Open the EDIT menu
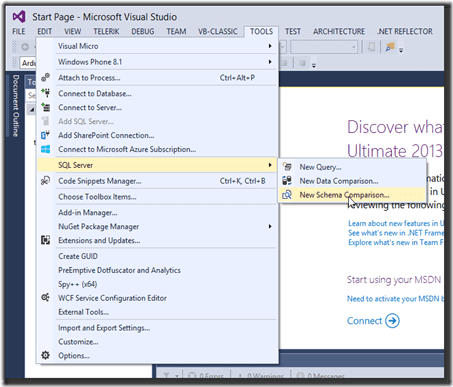 pos(44,31)
